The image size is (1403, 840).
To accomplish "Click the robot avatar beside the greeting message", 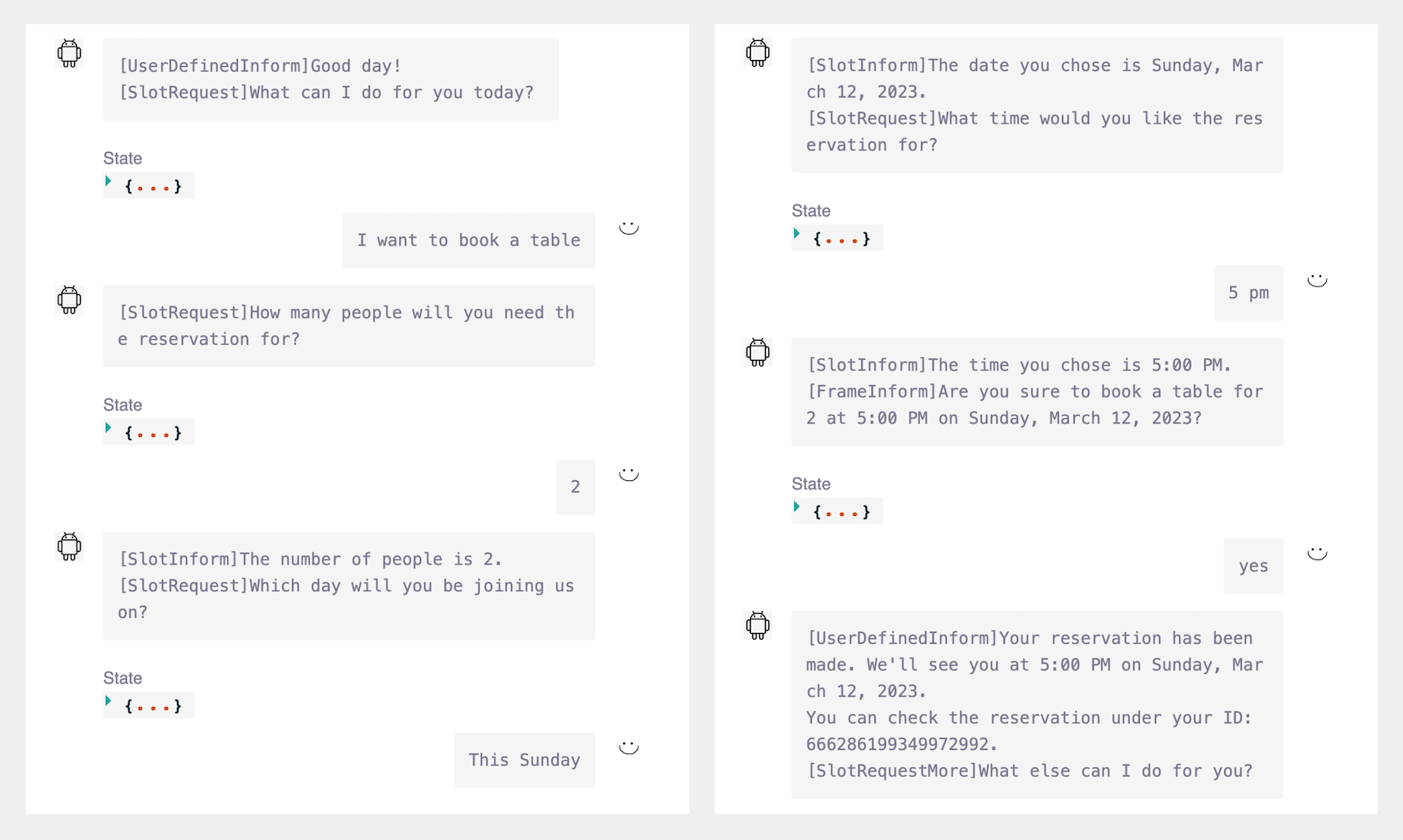I will click(68, 53).
